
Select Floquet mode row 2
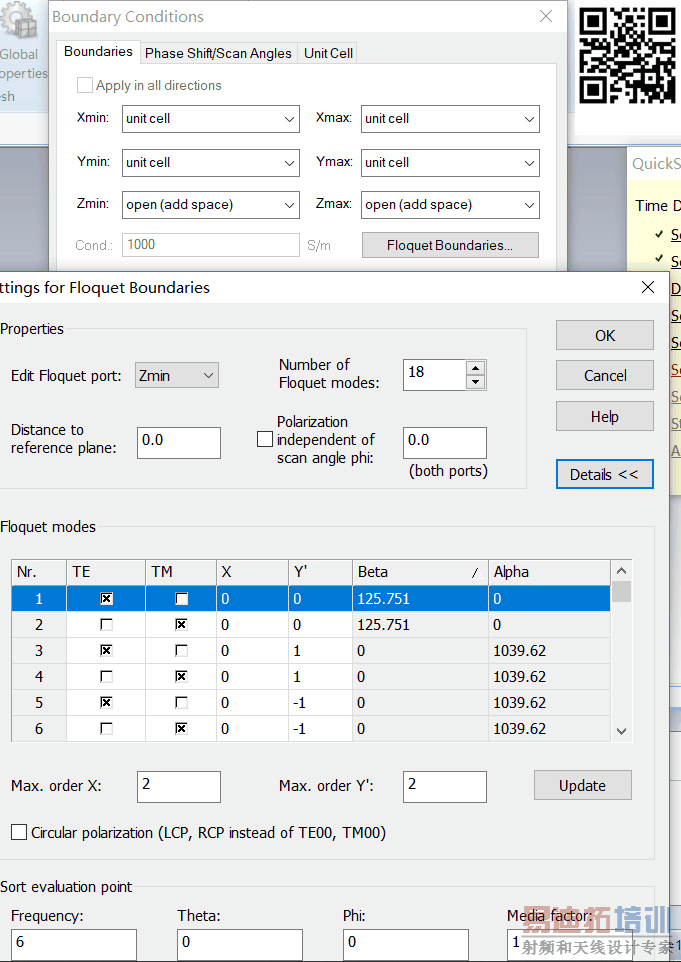pyautogui.click(x=311, y=625)
